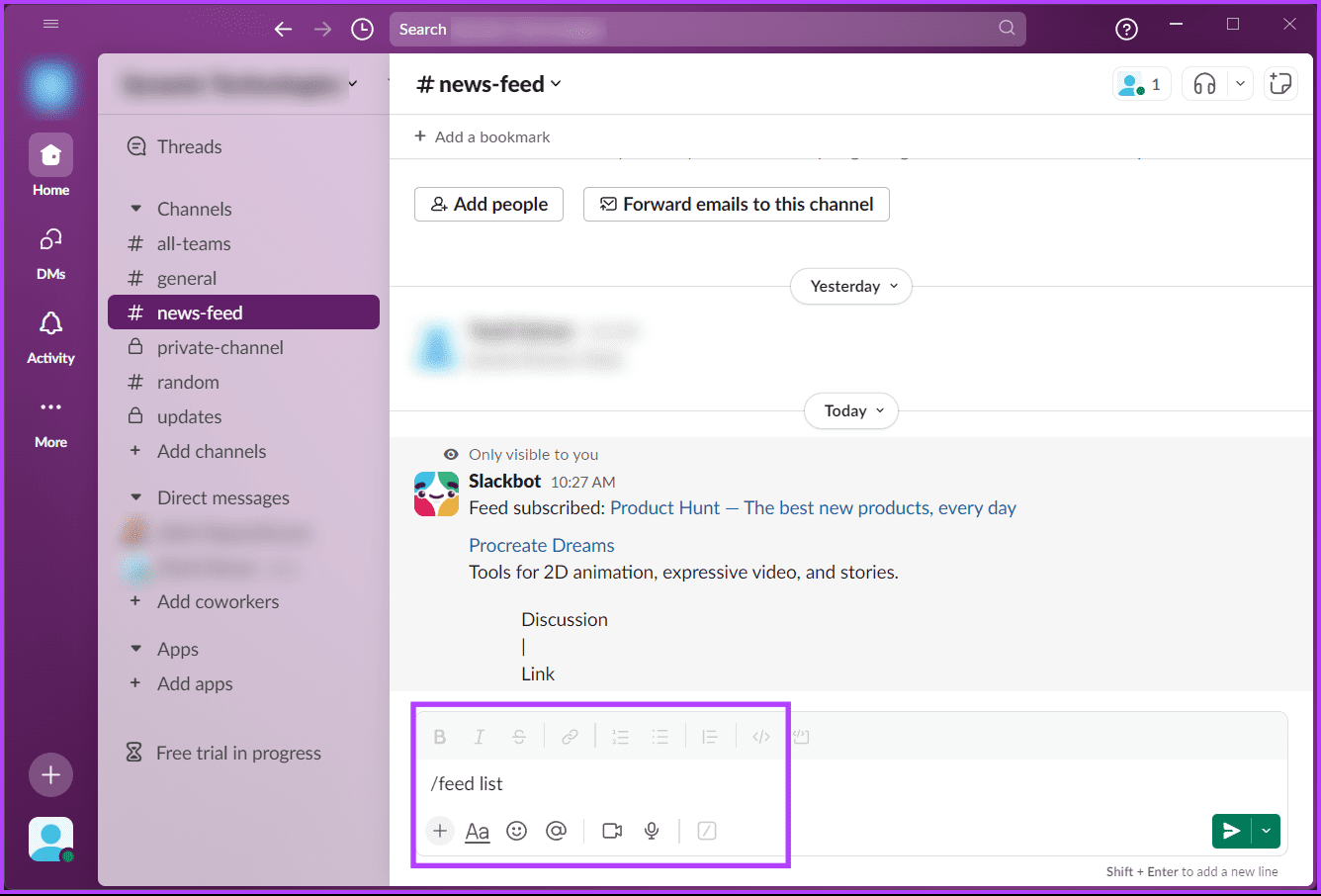Open the canvas icon in header
Screen dimensions: 1321x896
(x=1280, y=84)
